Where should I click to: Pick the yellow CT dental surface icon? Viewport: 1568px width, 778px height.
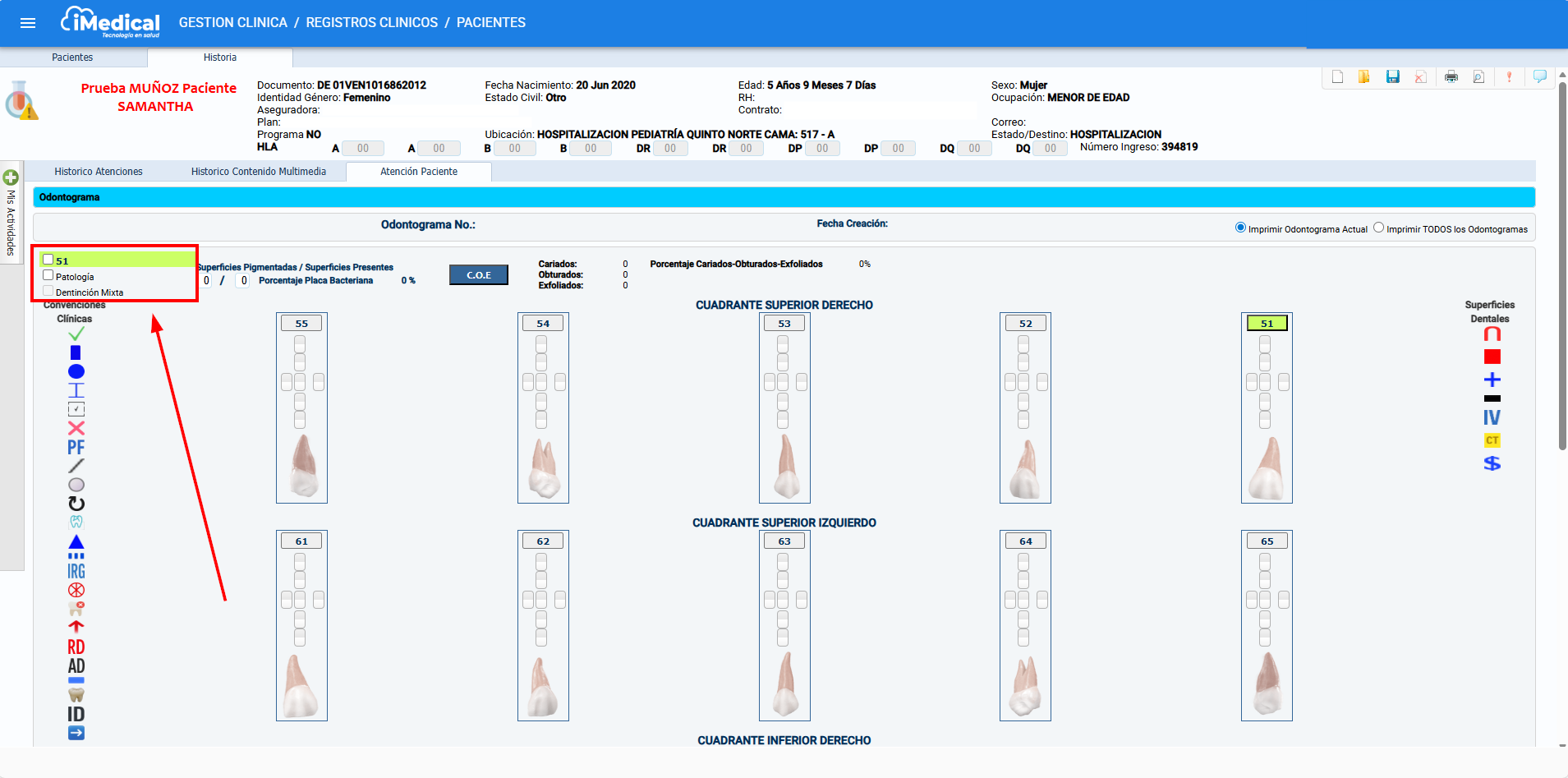click(1492, 440)
